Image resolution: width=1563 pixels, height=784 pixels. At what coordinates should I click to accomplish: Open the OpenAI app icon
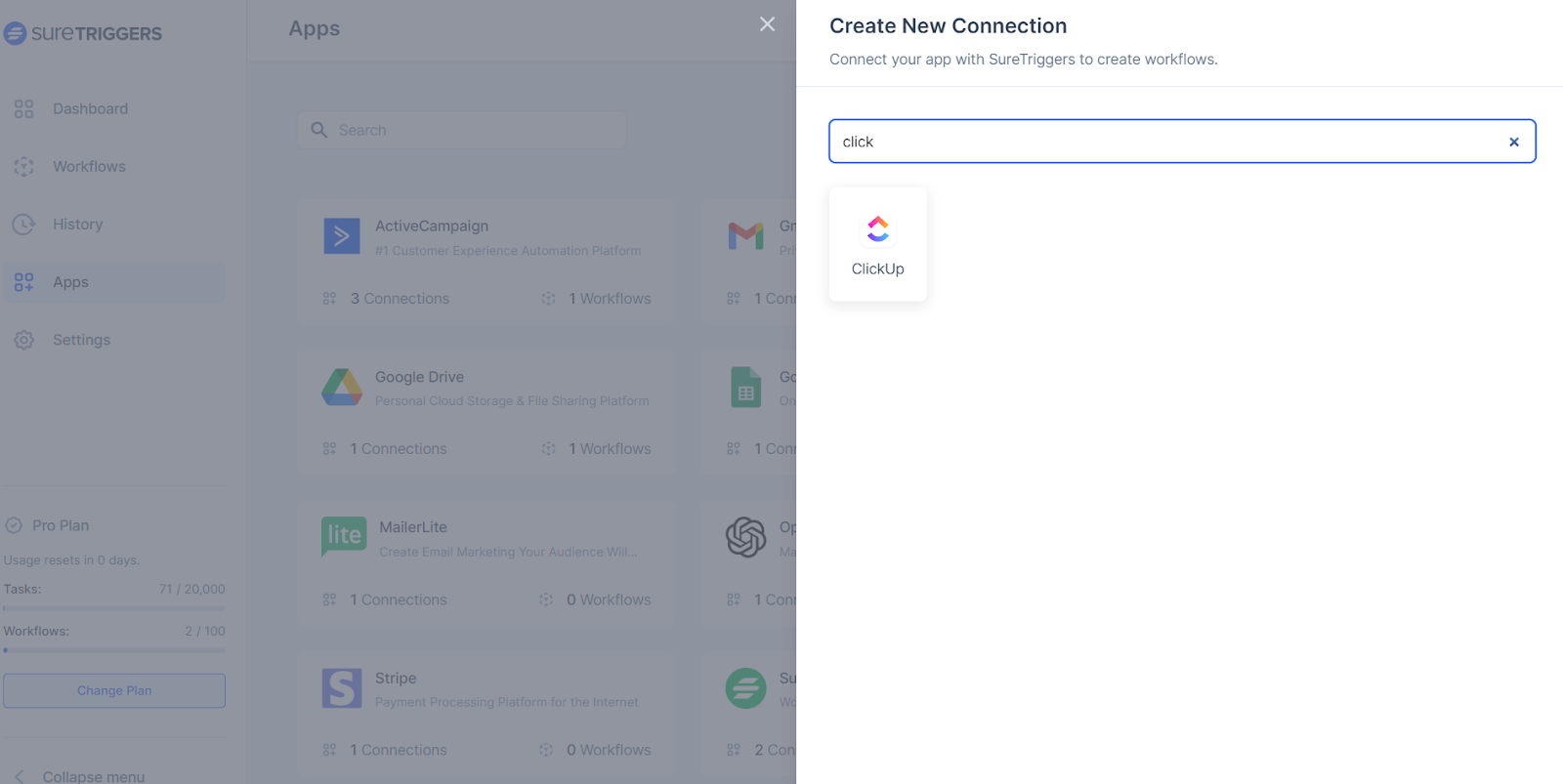[x=746, y=537]
